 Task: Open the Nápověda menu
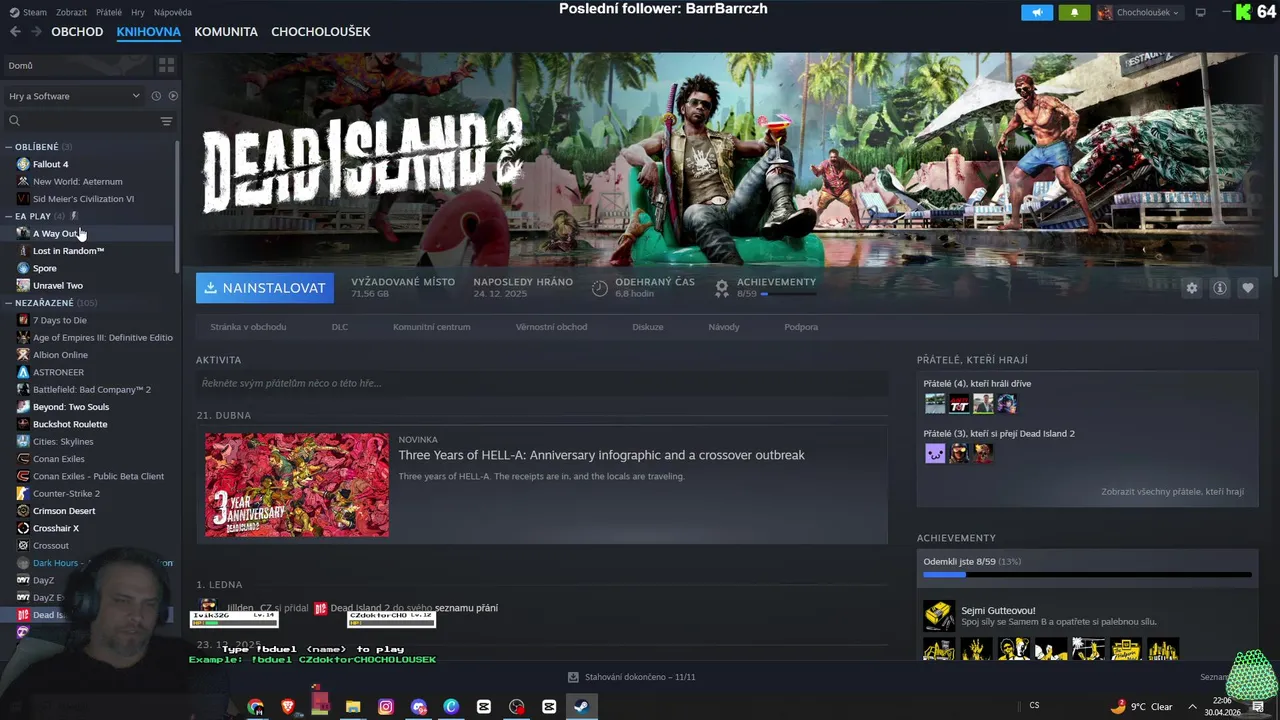173,12
